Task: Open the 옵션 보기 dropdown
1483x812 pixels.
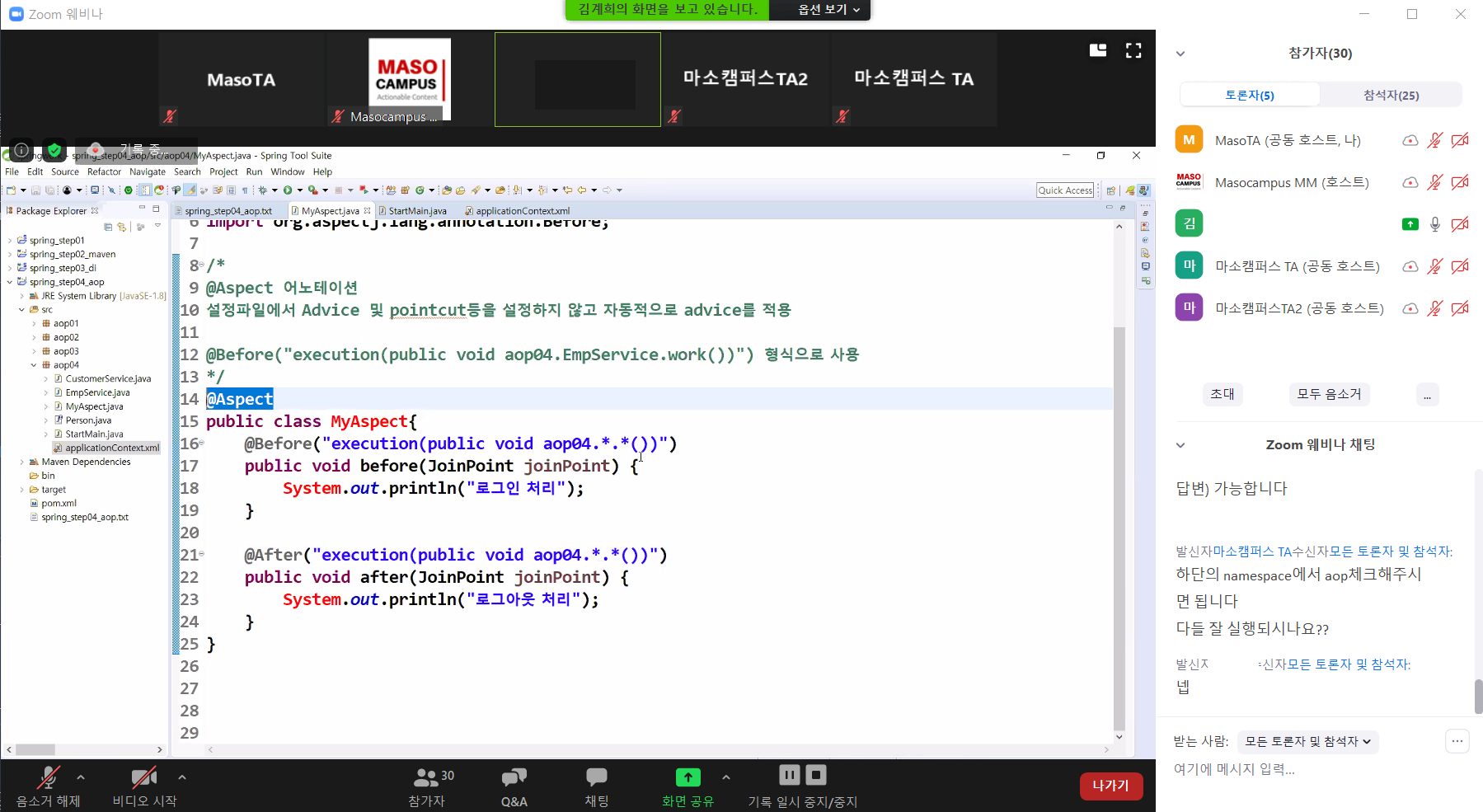Action: click(x=828, y=10)
